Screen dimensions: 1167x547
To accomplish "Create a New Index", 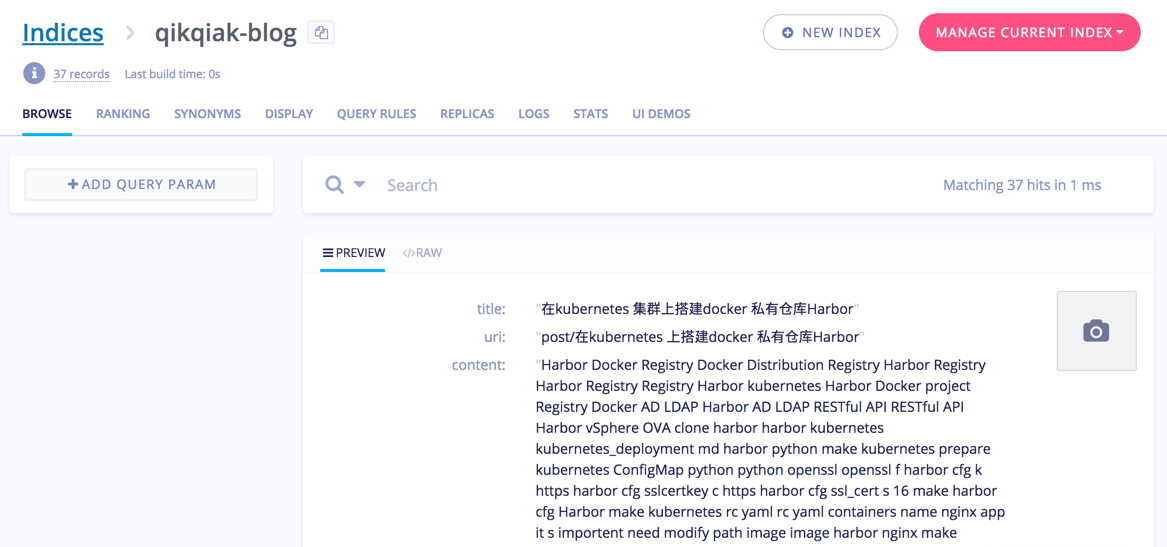I will pos(830,33).
